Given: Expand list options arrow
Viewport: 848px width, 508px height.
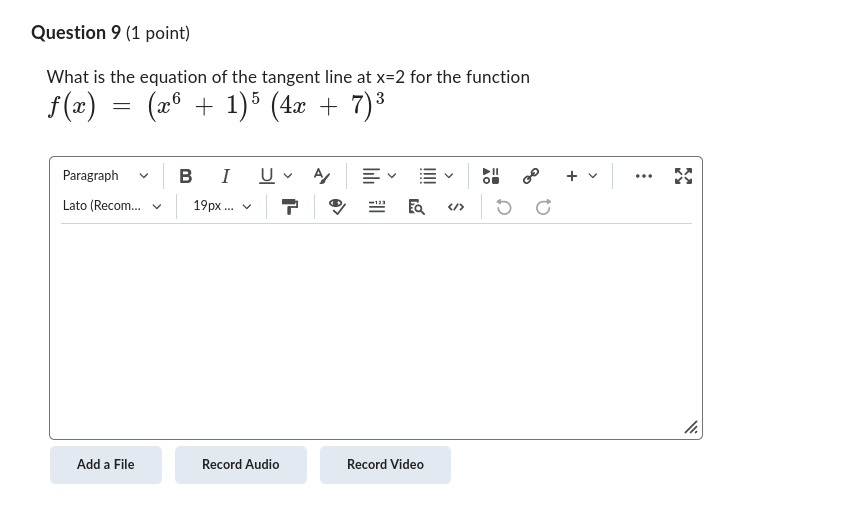Looking at the screenshot, I should point(449,176).
